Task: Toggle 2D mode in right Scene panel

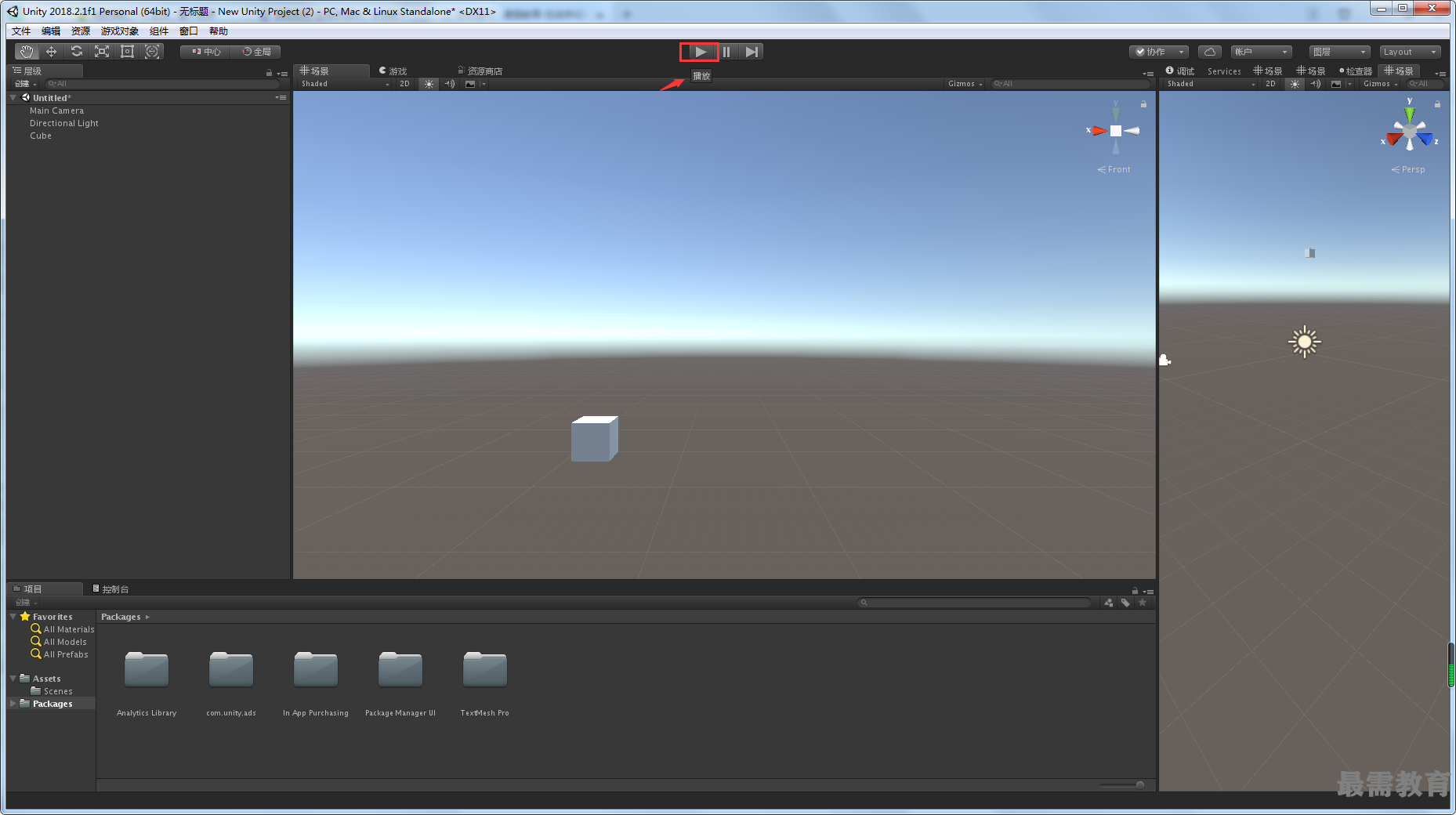Action: point(1270,84)
